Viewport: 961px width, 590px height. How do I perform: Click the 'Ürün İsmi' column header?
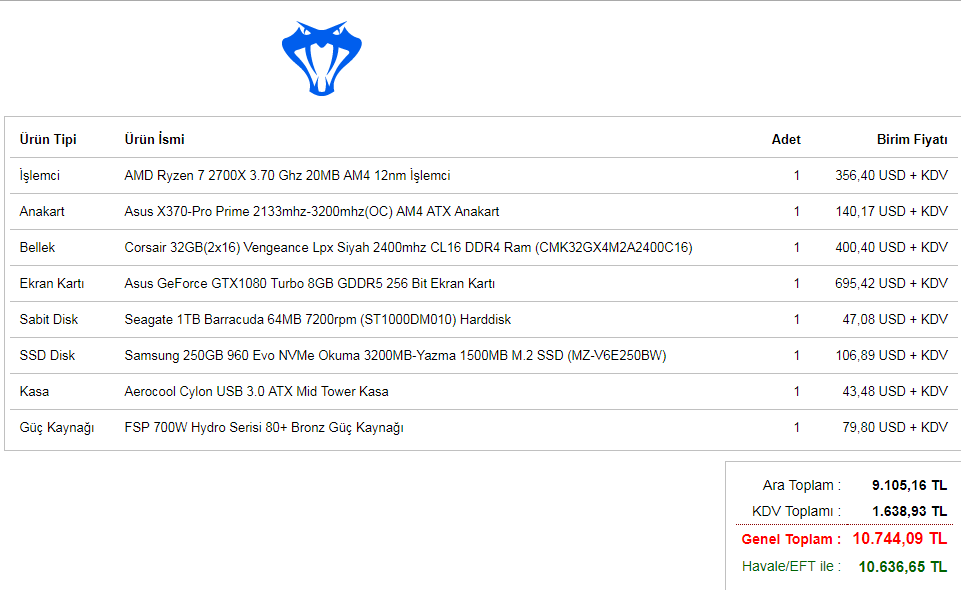(154, 140)
